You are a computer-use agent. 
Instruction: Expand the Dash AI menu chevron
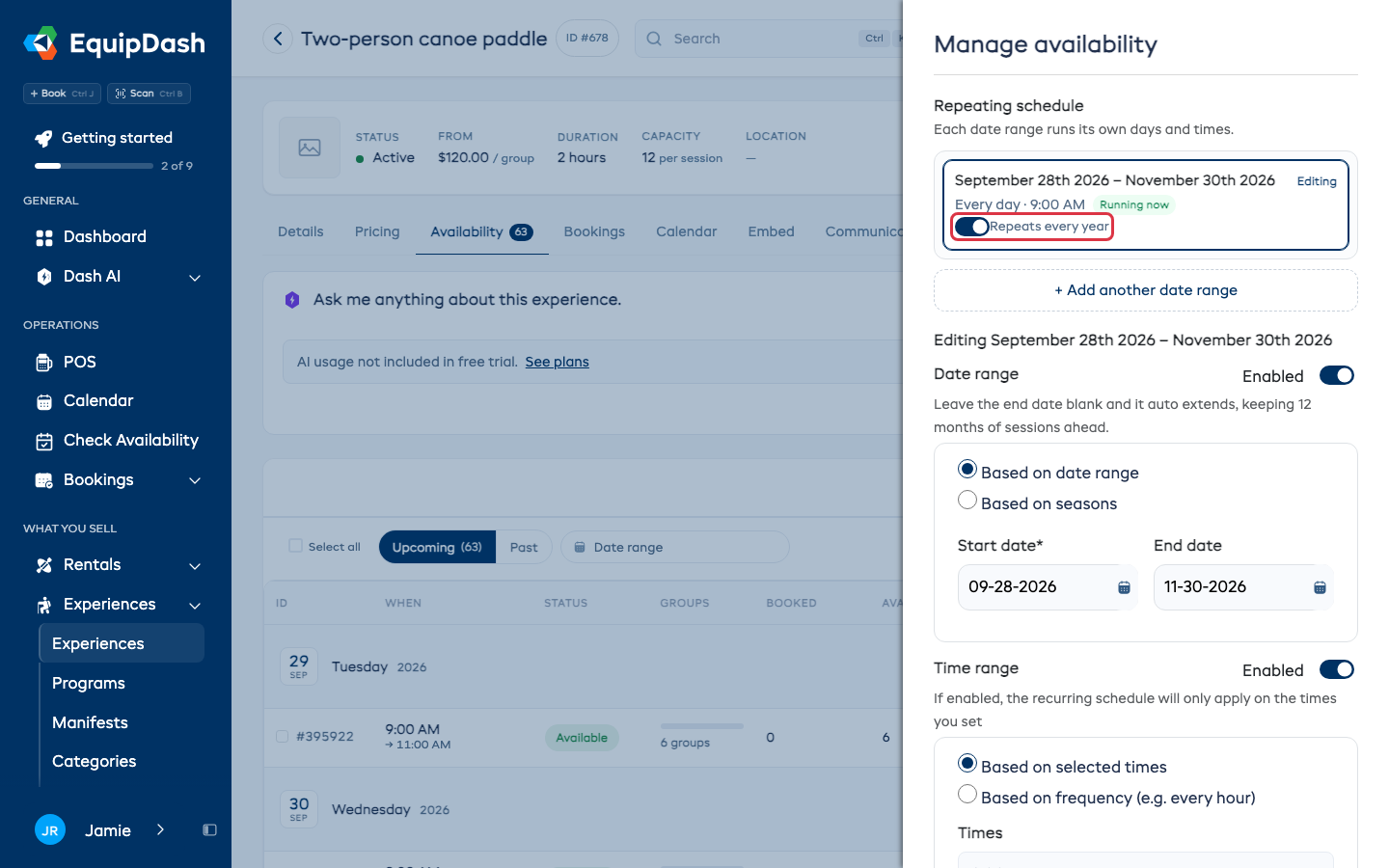click(x=195, y=278)
